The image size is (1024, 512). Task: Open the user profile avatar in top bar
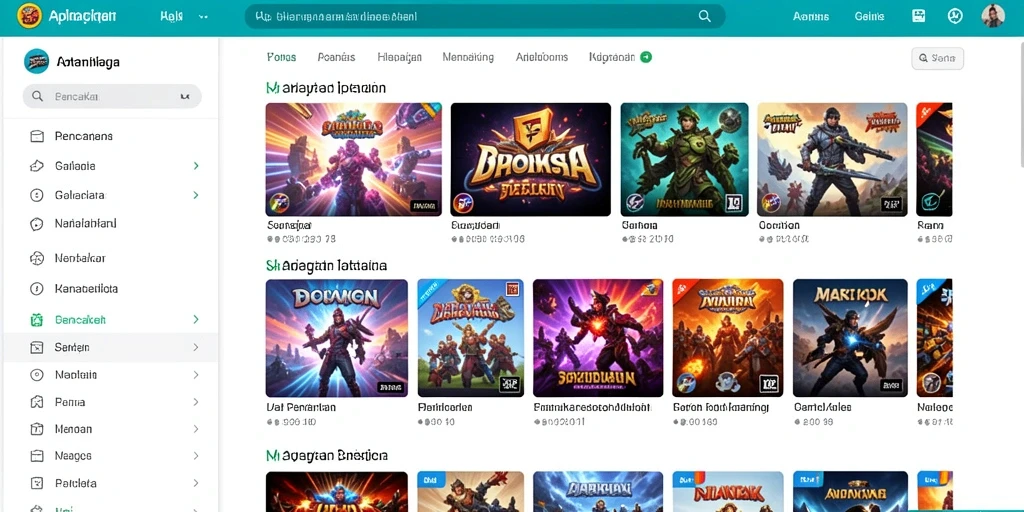click(x=993, y=16)
